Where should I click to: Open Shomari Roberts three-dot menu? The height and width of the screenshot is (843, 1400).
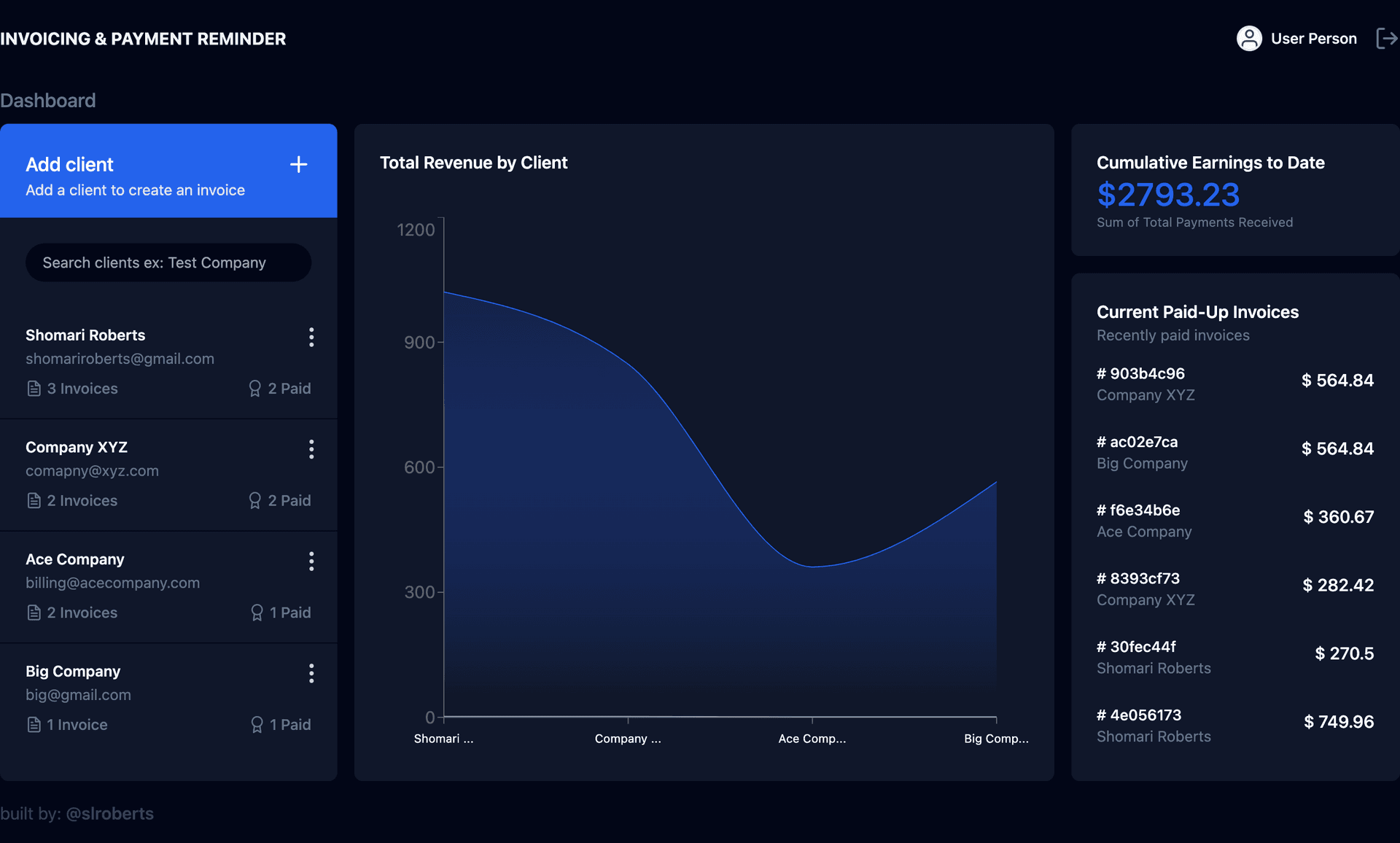point(311,337)
